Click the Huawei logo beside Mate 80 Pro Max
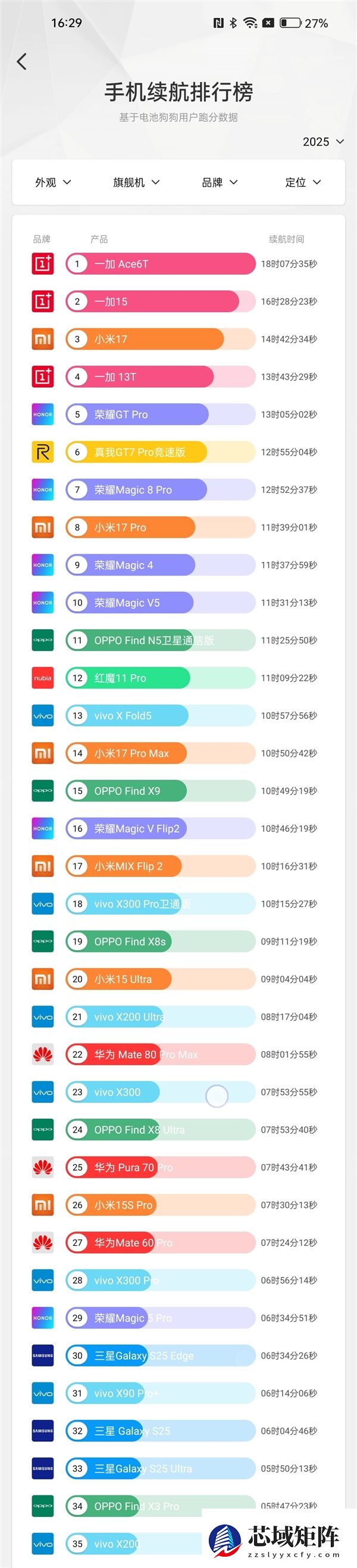 [43, 1054]
